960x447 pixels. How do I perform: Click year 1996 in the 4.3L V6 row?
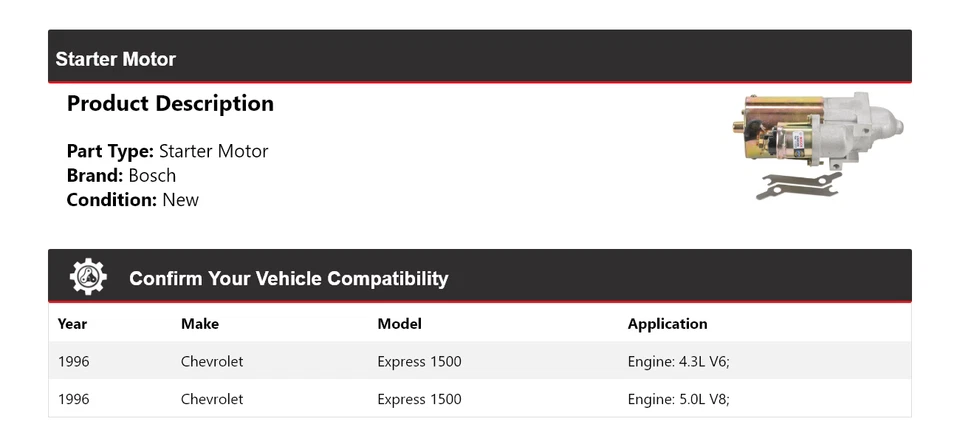[73, 361]
